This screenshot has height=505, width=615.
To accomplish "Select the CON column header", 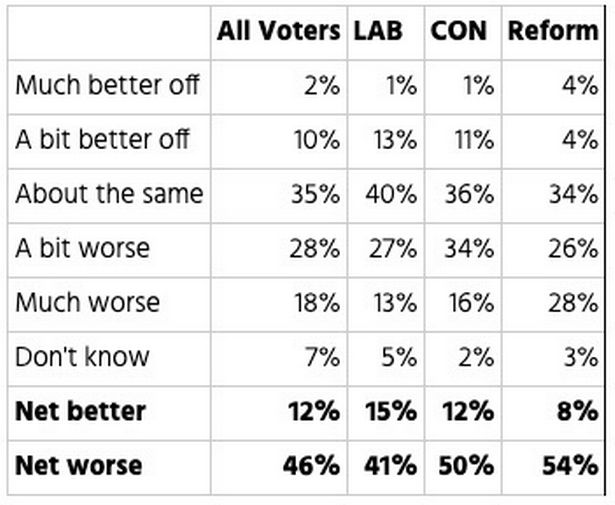I will click(x=459, y=31).
